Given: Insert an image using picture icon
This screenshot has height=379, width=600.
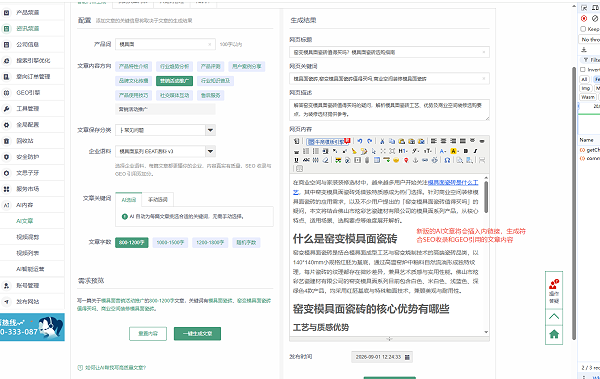Looking at the screenshot, I should [338, 160].
